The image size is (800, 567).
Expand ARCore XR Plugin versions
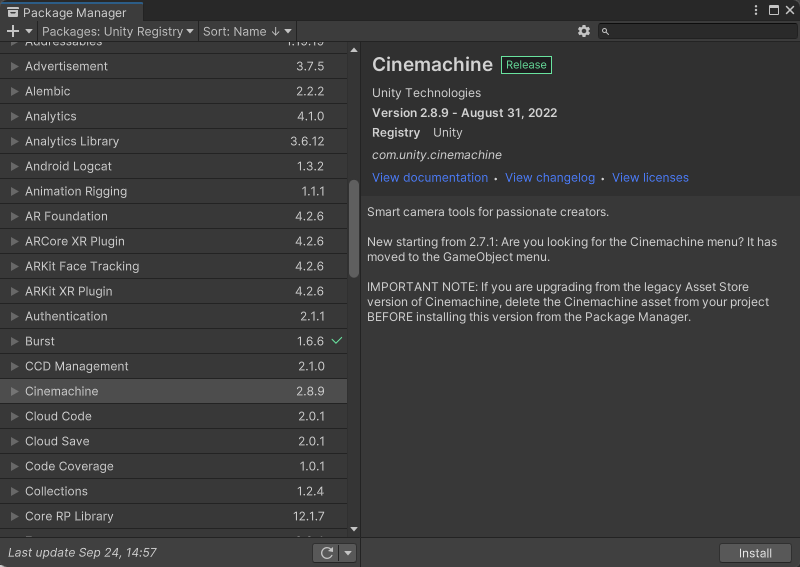tap(14, 241)
